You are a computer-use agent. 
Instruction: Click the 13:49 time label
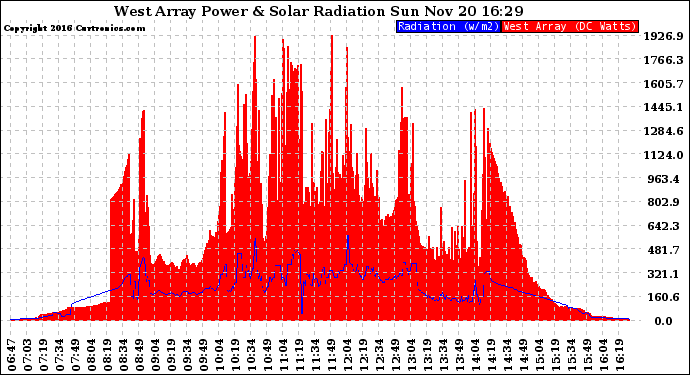459,355
